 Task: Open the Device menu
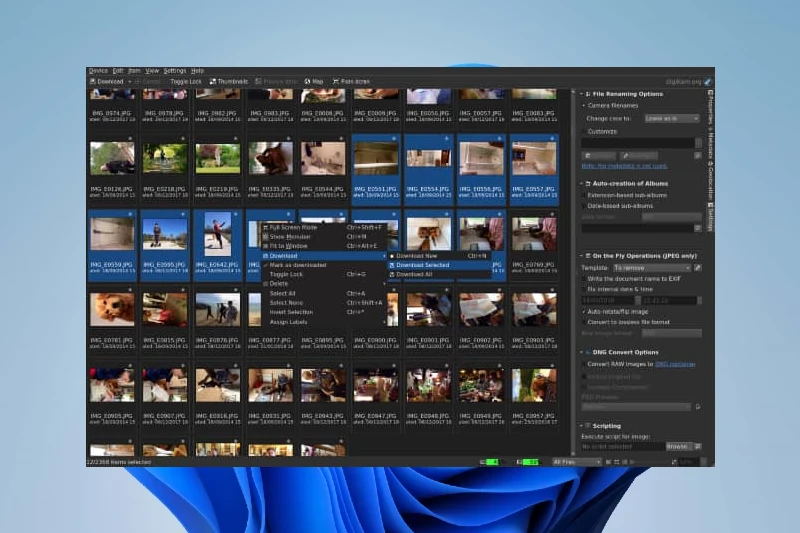98,71
